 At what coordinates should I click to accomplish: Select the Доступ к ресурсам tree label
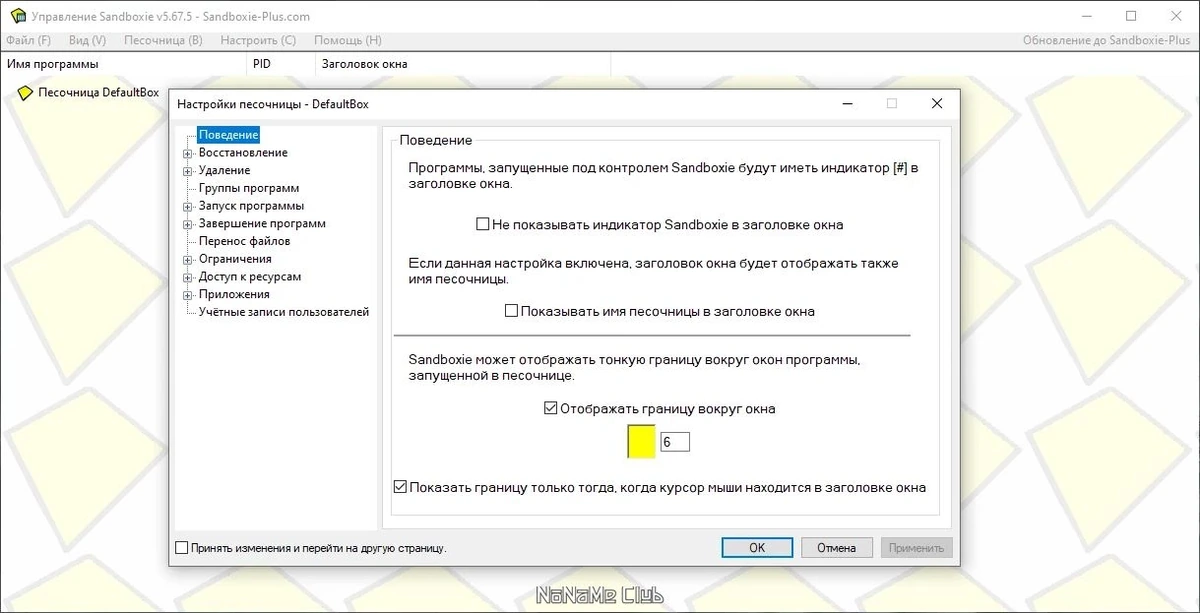click(250, 277)
